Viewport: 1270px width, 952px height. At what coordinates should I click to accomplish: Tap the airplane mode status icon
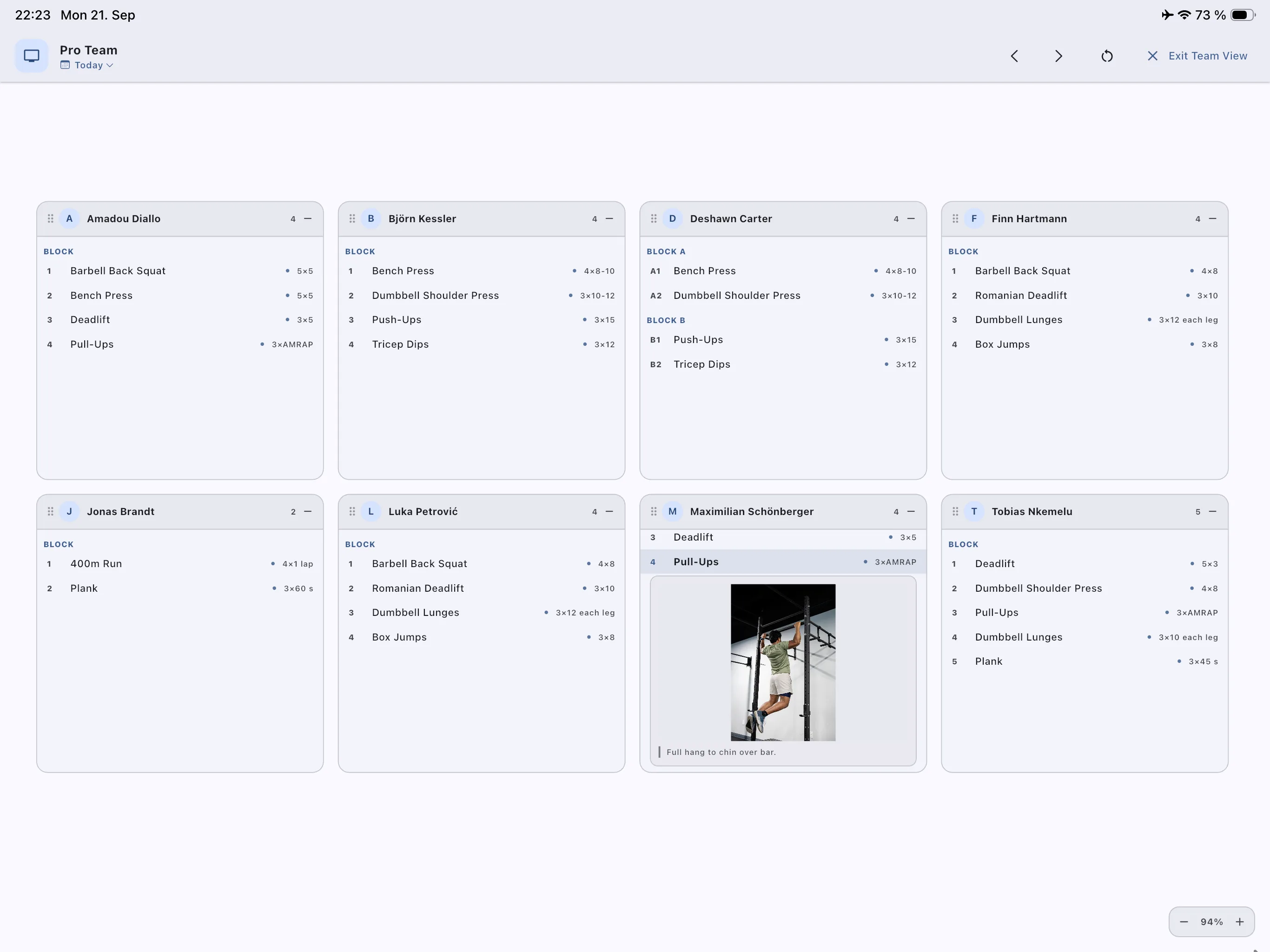[x=1167, y=15]
